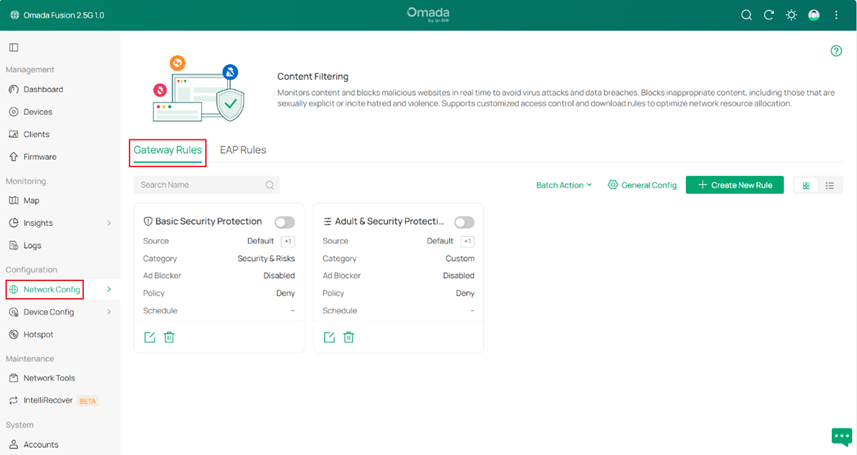Enable the Adult & Security Protection toggle
This screenshot has width=857, height=455.
[x=464, y=222]
